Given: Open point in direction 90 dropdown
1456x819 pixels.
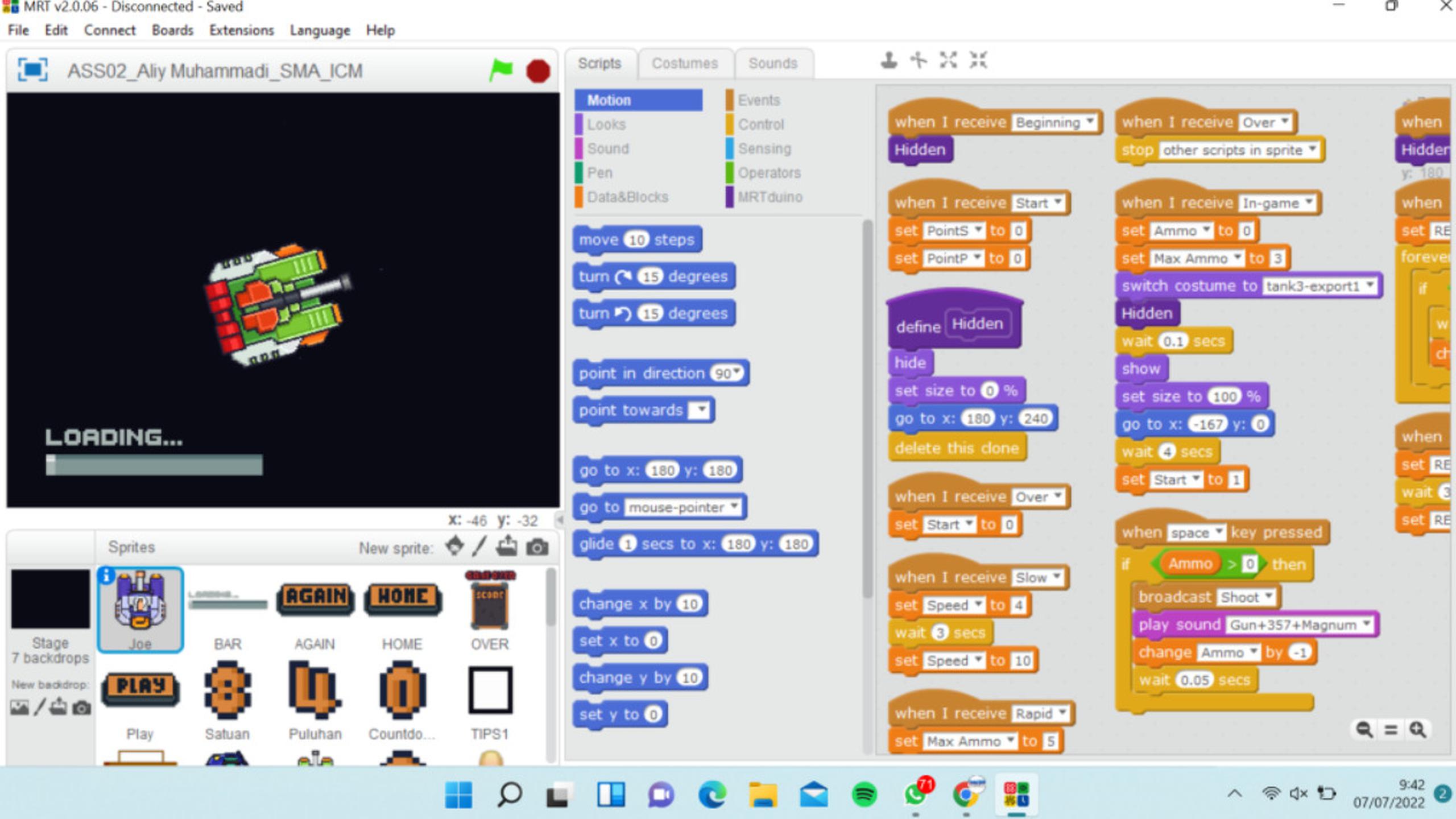Looking at the screenshot, I should [737, 373].
